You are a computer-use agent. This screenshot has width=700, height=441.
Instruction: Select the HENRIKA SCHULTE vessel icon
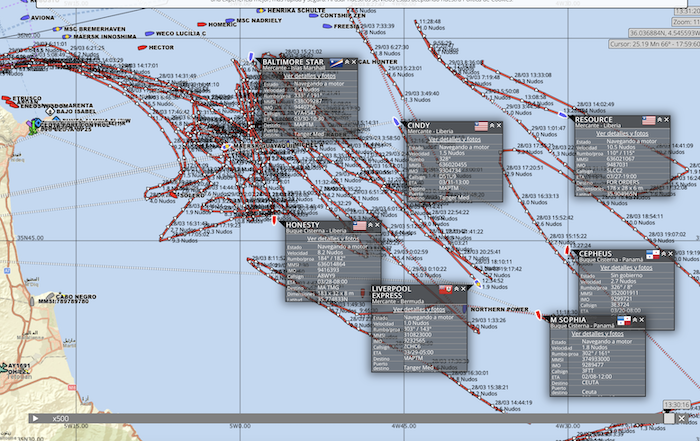[x=261, y=10]
